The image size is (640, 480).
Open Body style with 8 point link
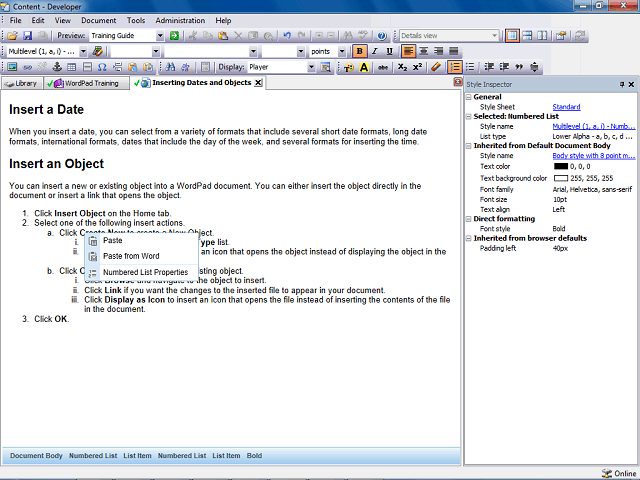[x=593, y=156]
